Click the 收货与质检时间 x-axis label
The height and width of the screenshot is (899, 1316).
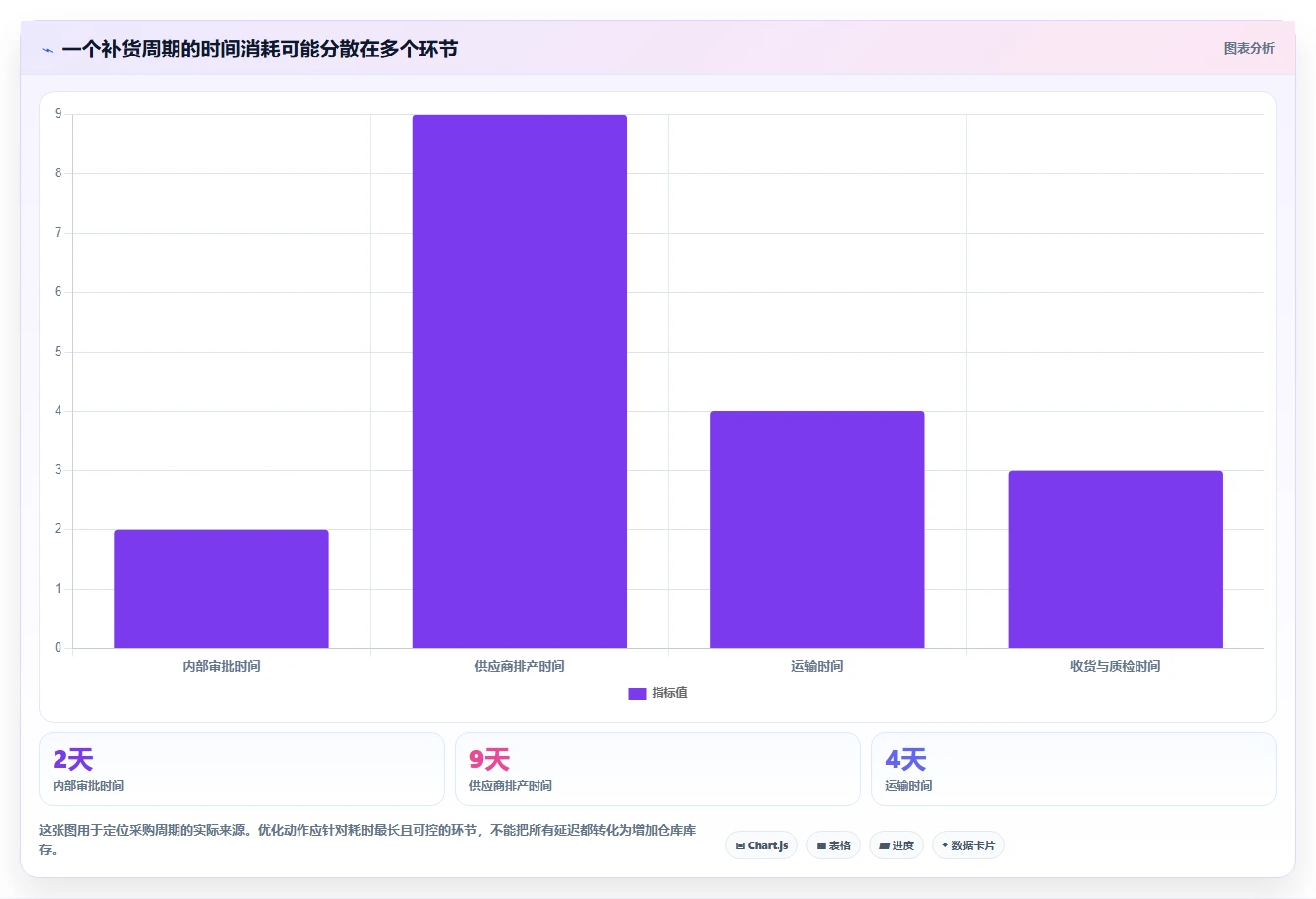click(1115, 666)
